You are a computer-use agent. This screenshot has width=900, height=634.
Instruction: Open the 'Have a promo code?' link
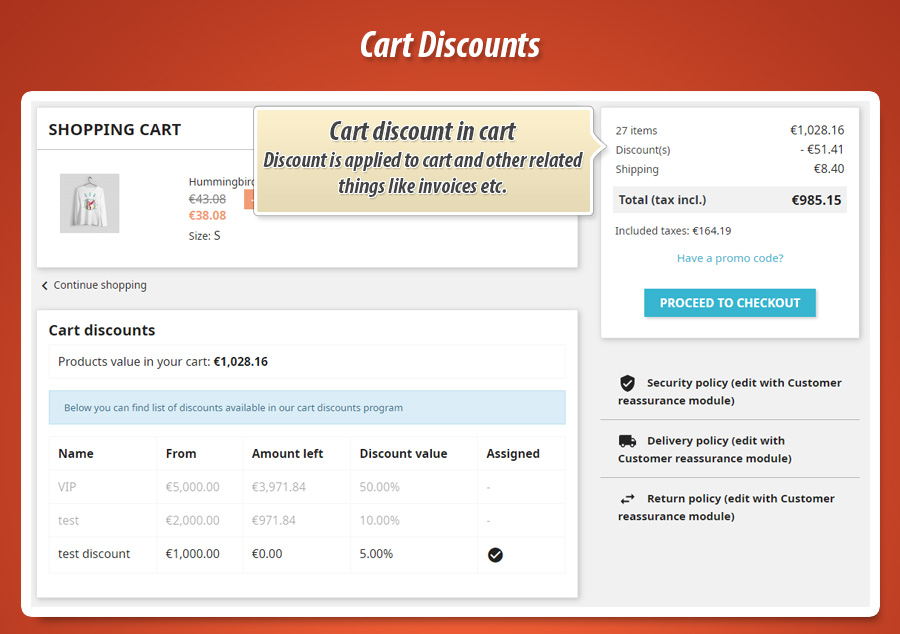pyautogui.click(x=730, y=258)
